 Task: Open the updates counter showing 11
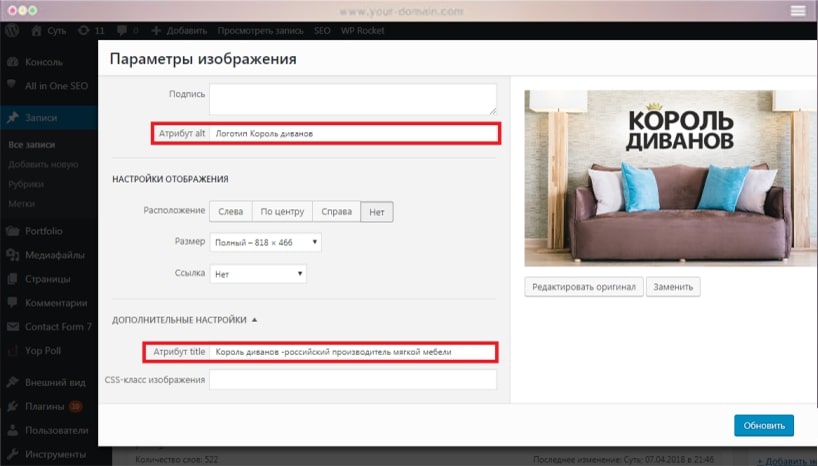(x=91, y=31)
